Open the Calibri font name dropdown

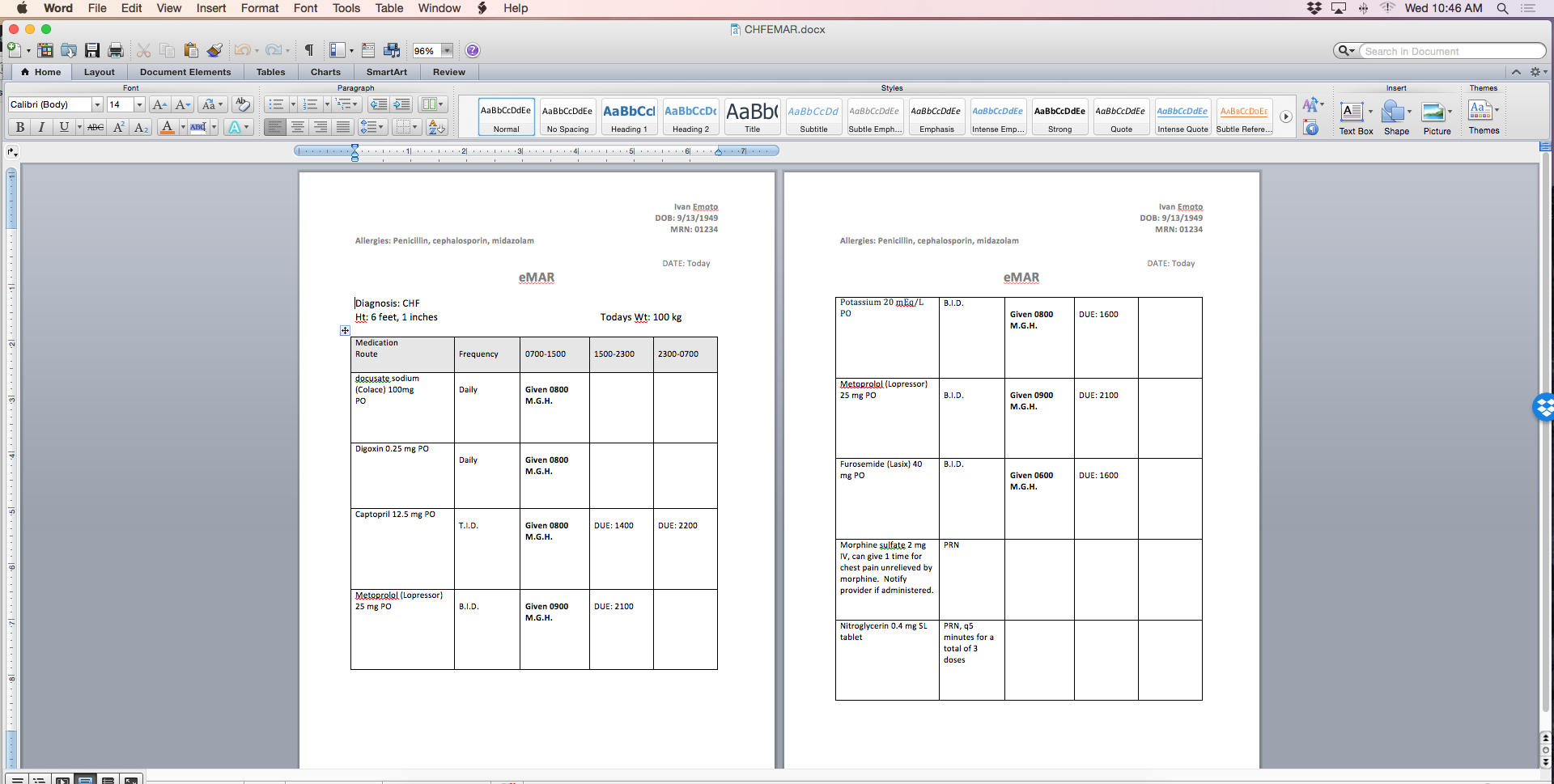(x=97, y=104)
